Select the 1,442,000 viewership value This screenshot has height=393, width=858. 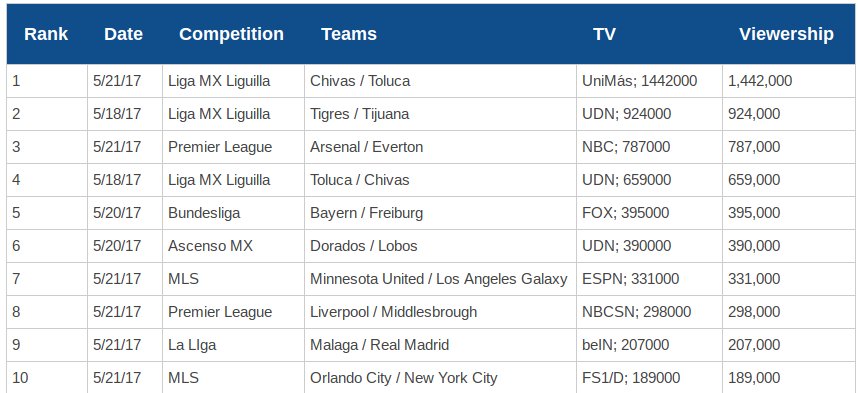click(x=789, y=81)
